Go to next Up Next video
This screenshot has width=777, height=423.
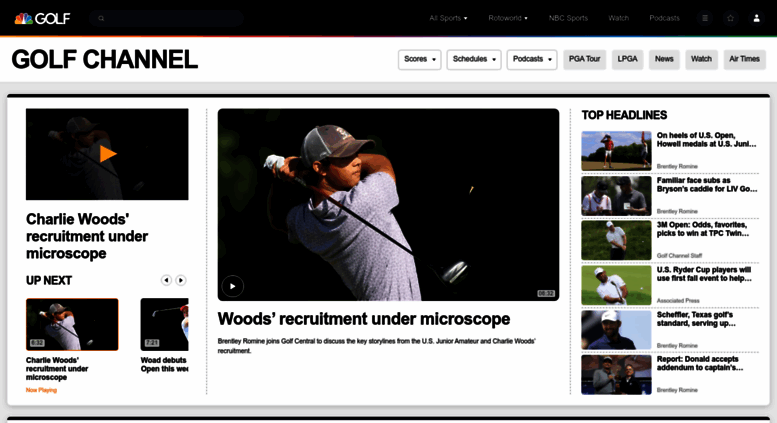(x=181, y=280)
